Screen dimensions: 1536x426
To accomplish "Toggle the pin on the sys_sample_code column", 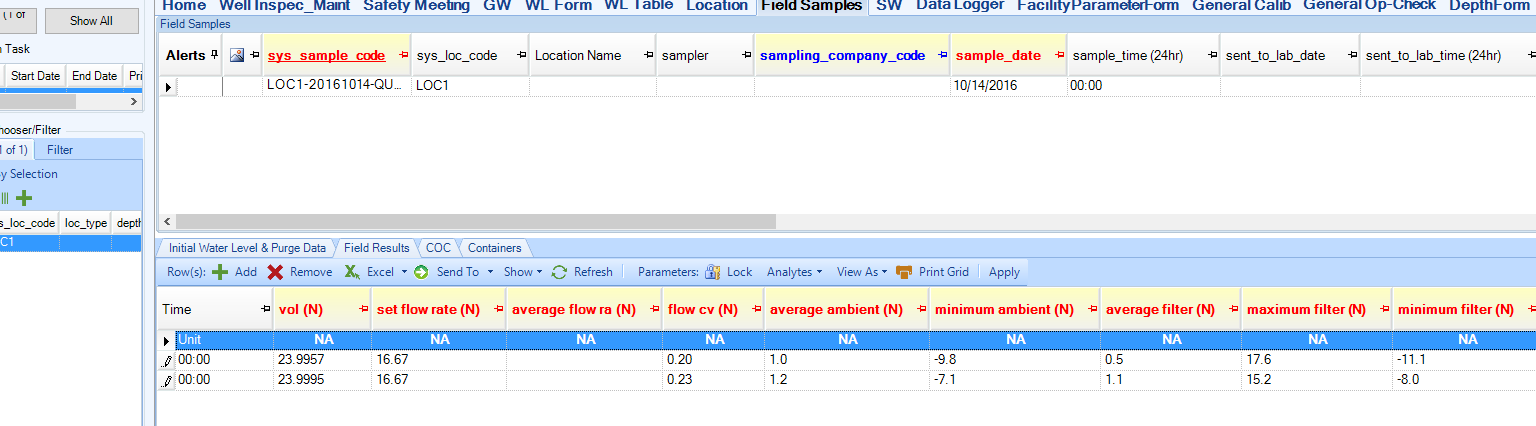I will 400,56.
